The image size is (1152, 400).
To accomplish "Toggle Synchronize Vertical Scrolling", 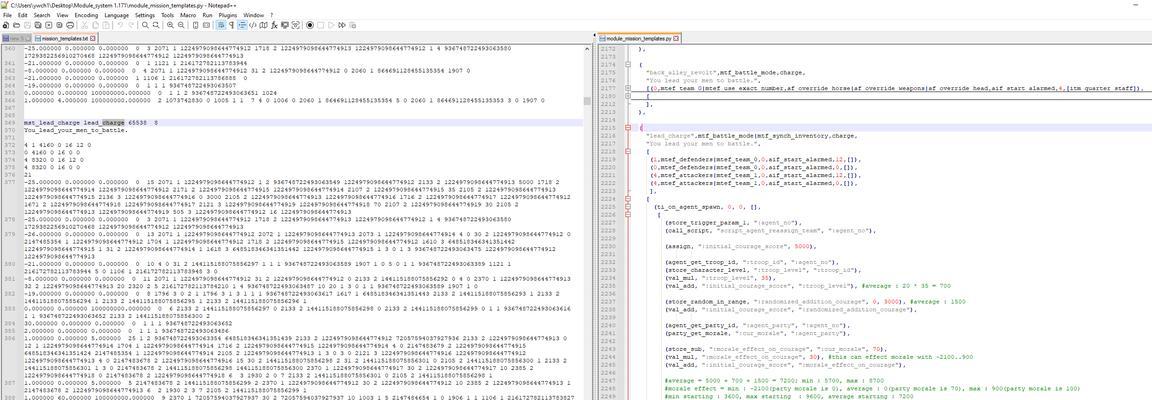I will (x=195, y=24).
